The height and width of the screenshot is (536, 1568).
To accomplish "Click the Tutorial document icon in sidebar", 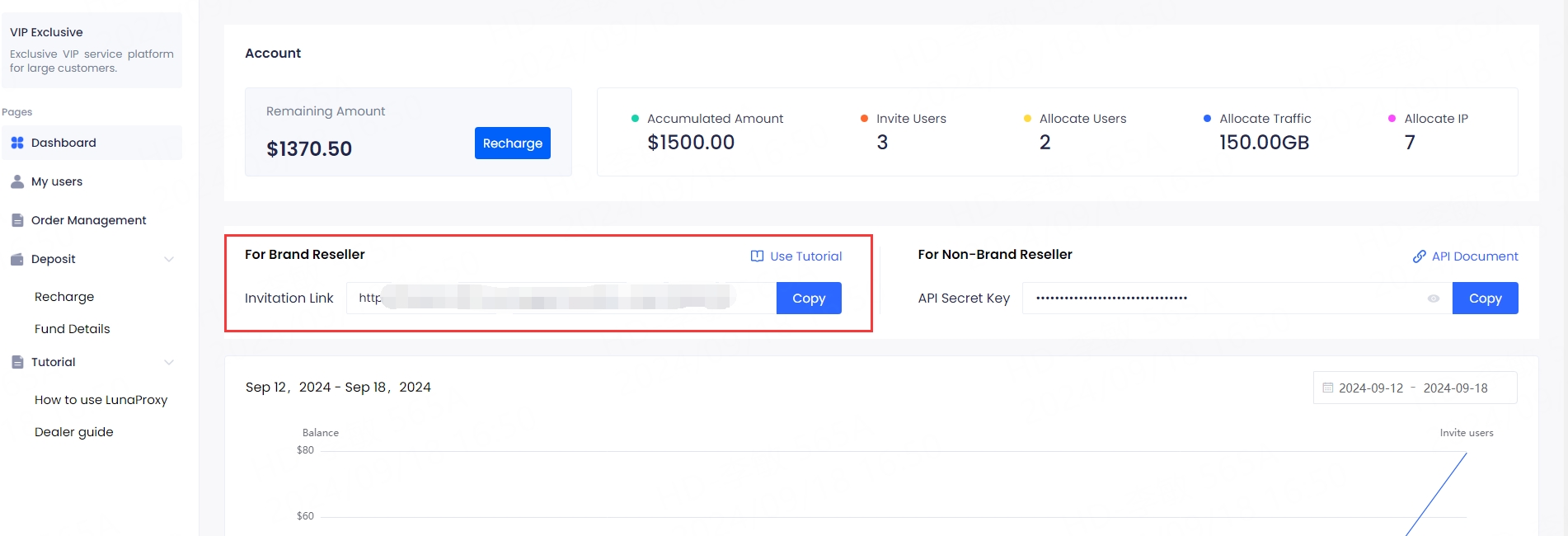I will (17, 362).
